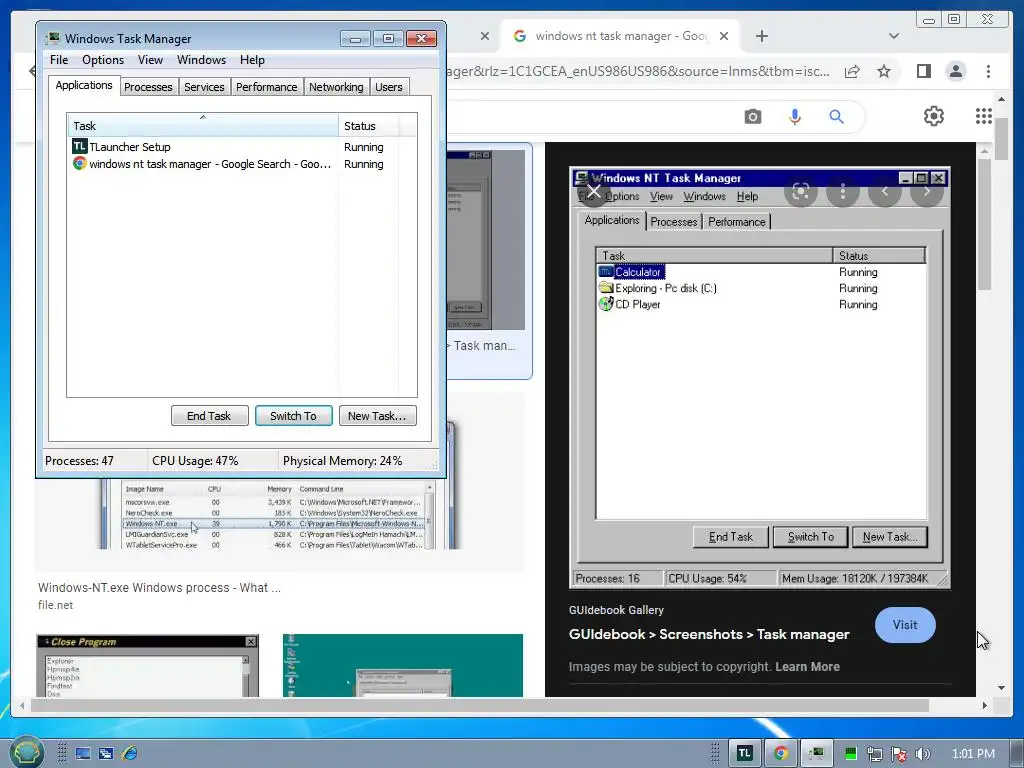Switch to the Networking tab

click(x=336, y=87)
